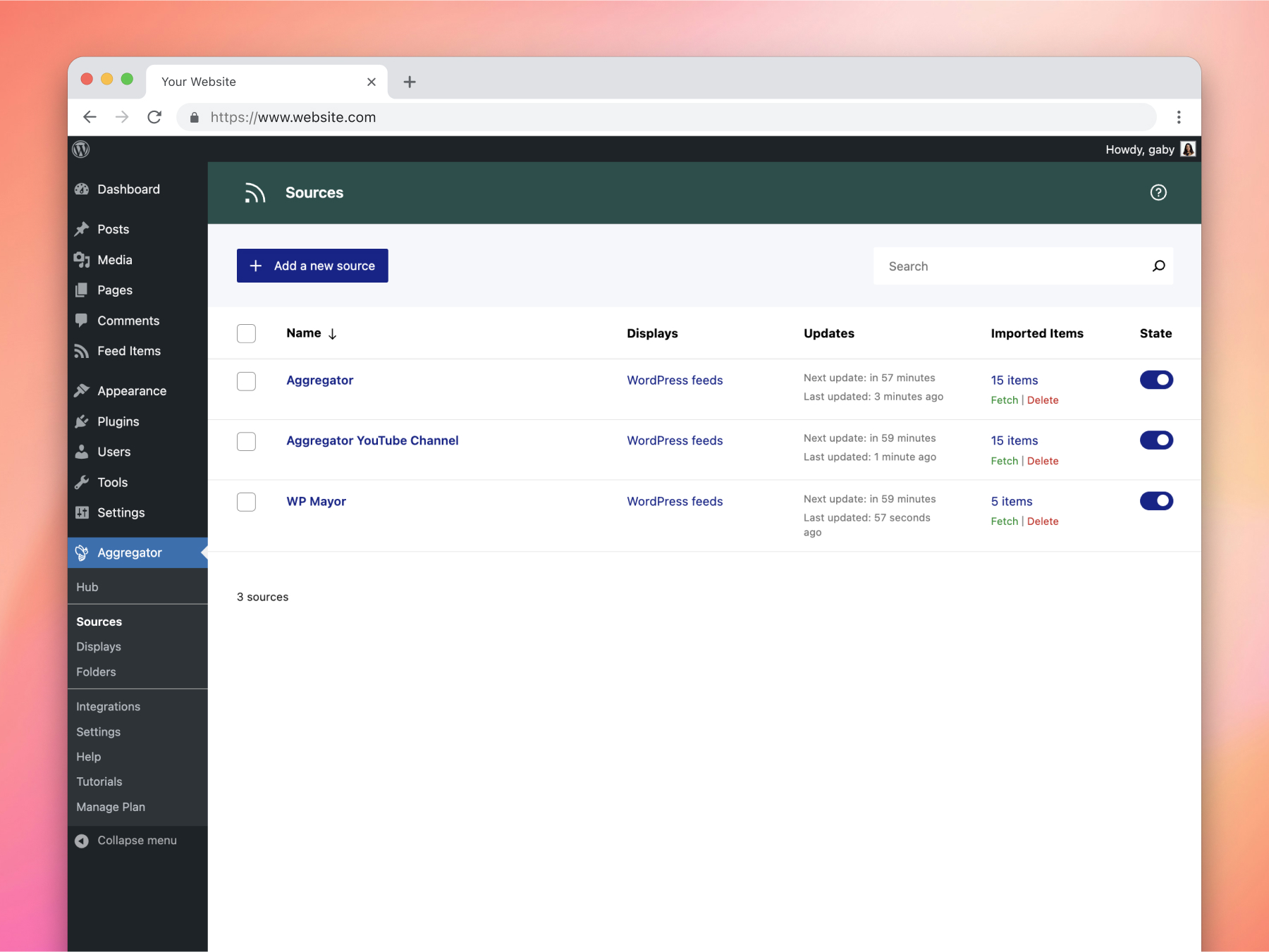Screen dimensions: 1269x952
Task: Reload the page with the refresh icon
Action: [x=154, y=117]
